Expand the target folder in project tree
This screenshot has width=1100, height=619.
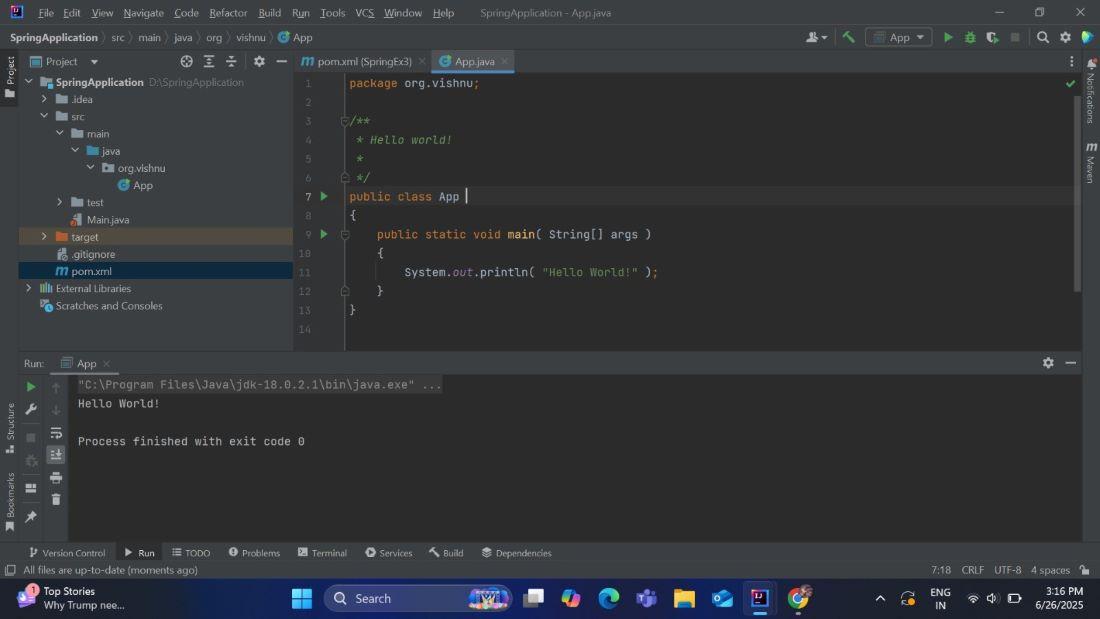pos(44,237)
